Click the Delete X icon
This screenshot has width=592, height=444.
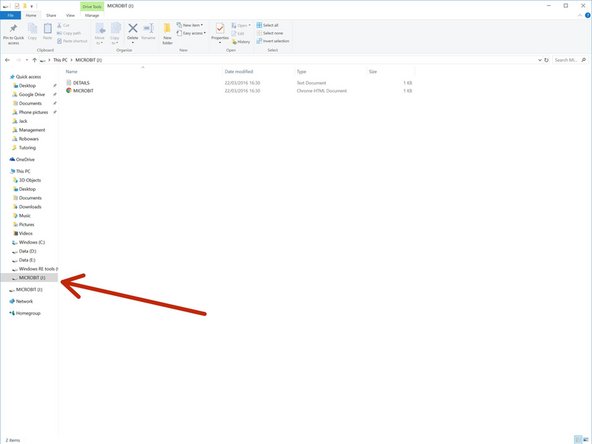coord(133,28)
